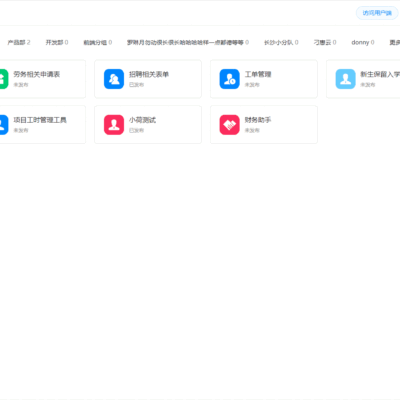The image size is (400, 400).
Task: Click the blue 招聘相关表单 app icon
Action: (114, 79)
